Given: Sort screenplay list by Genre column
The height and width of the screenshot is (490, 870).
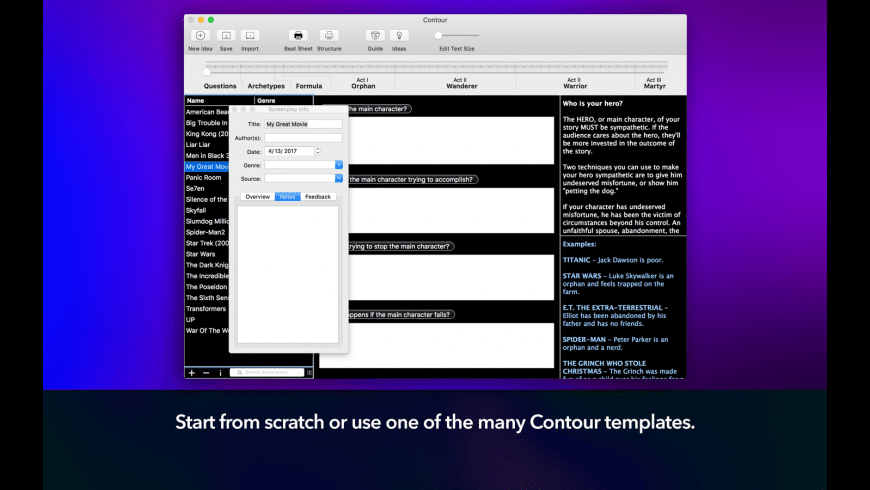Looking at the screenshot, I should coord(284,100).
